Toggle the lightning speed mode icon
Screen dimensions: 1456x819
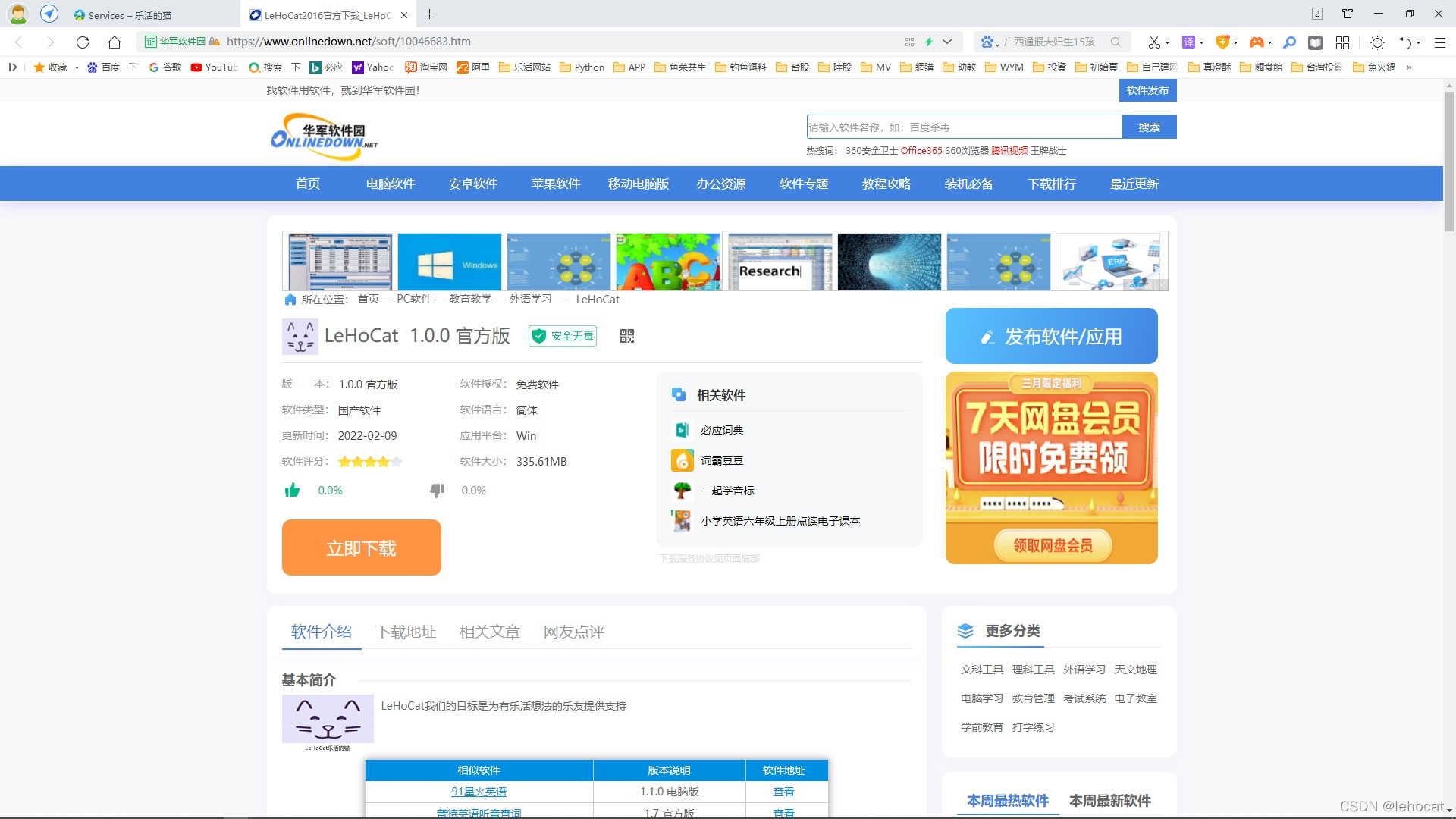pyautogui.click(x=928, y=42)
